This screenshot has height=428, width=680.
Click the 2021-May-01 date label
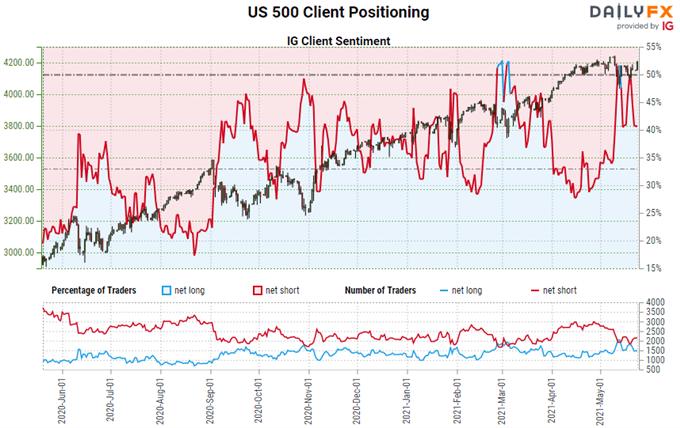pyautogui.click(x=600, y=401)
